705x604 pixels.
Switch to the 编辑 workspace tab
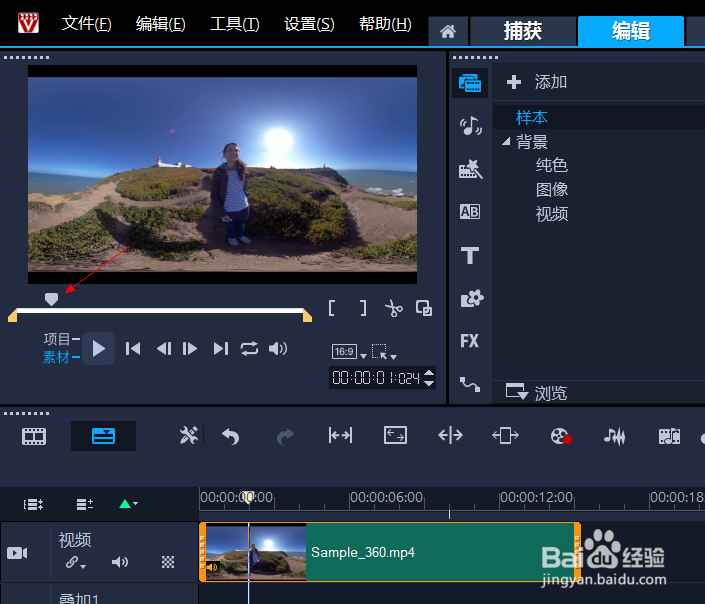point(631,31)
